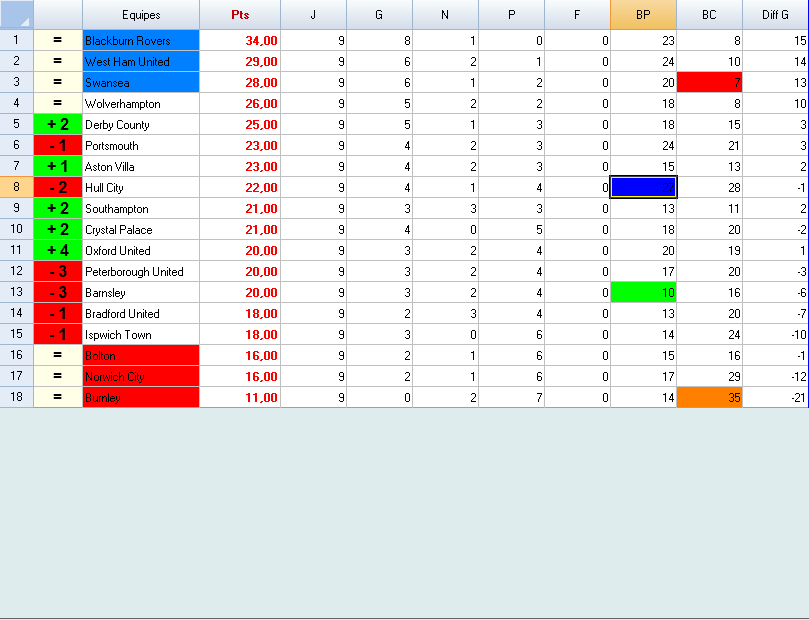This screenshot has width=809, height=620.
Task: Click the Ispwich Town team cell
Action: 141,334
